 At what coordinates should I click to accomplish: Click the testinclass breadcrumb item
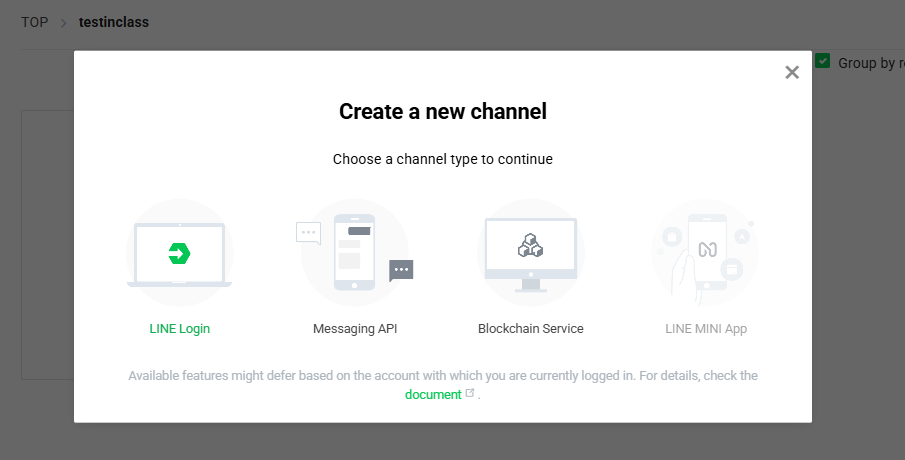click(x=114, y=22)
